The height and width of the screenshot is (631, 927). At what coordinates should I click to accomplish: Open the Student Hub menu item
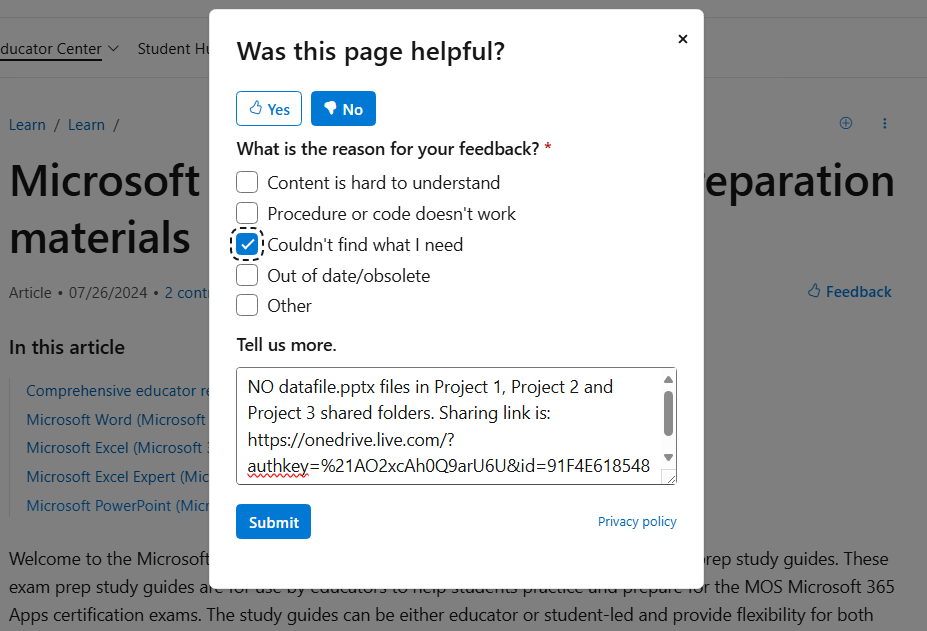coord(172,48)
